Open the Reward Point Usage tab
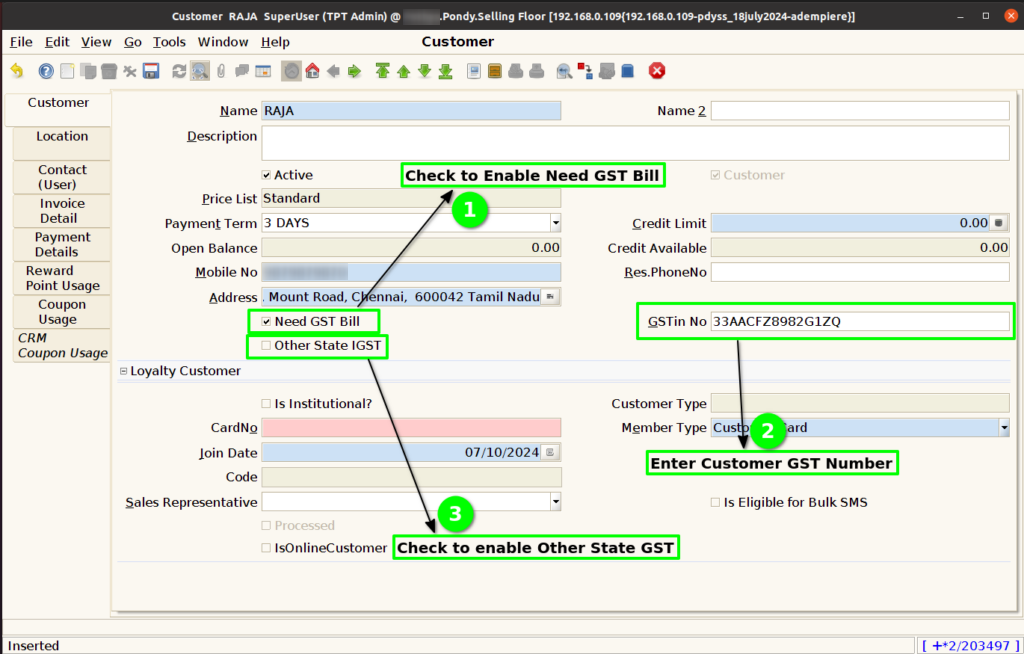This screenshot has width=1024, height=654. [61, 278]
